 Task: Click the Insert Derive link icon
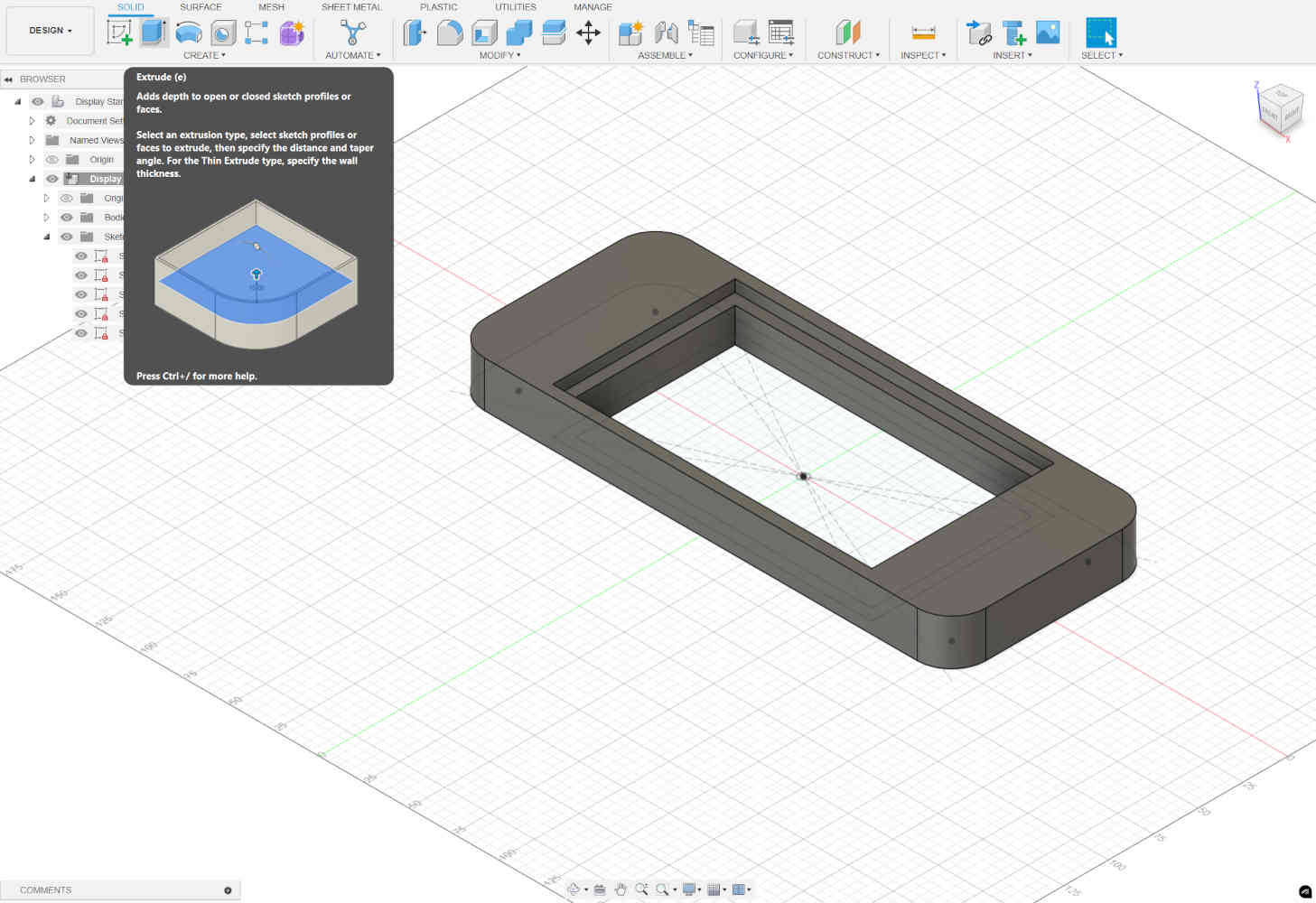(979, 33)
